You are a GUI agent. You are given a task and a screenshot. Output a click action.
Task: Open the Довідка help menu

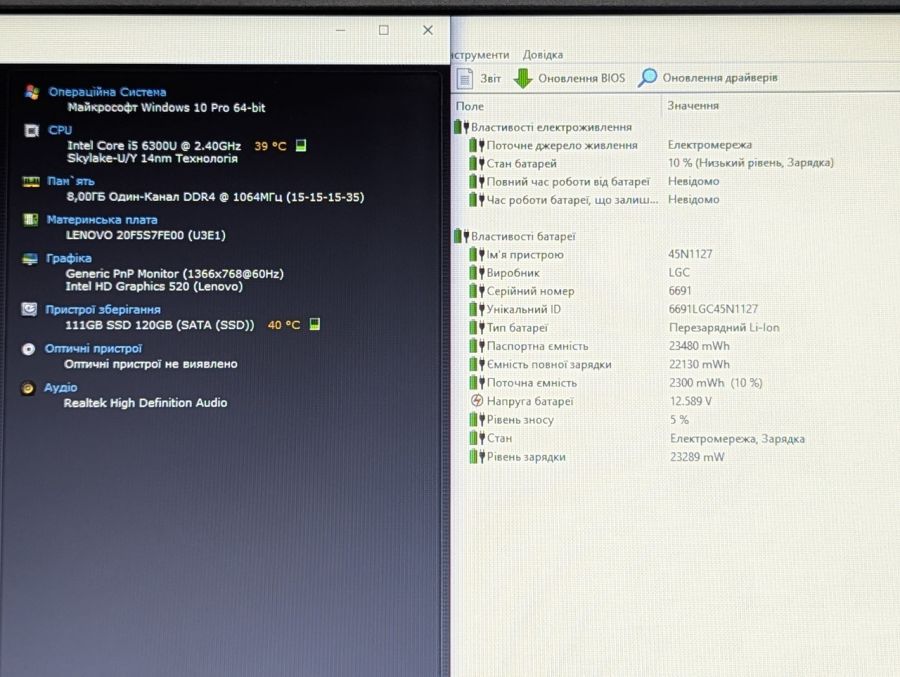pos(542,55)
